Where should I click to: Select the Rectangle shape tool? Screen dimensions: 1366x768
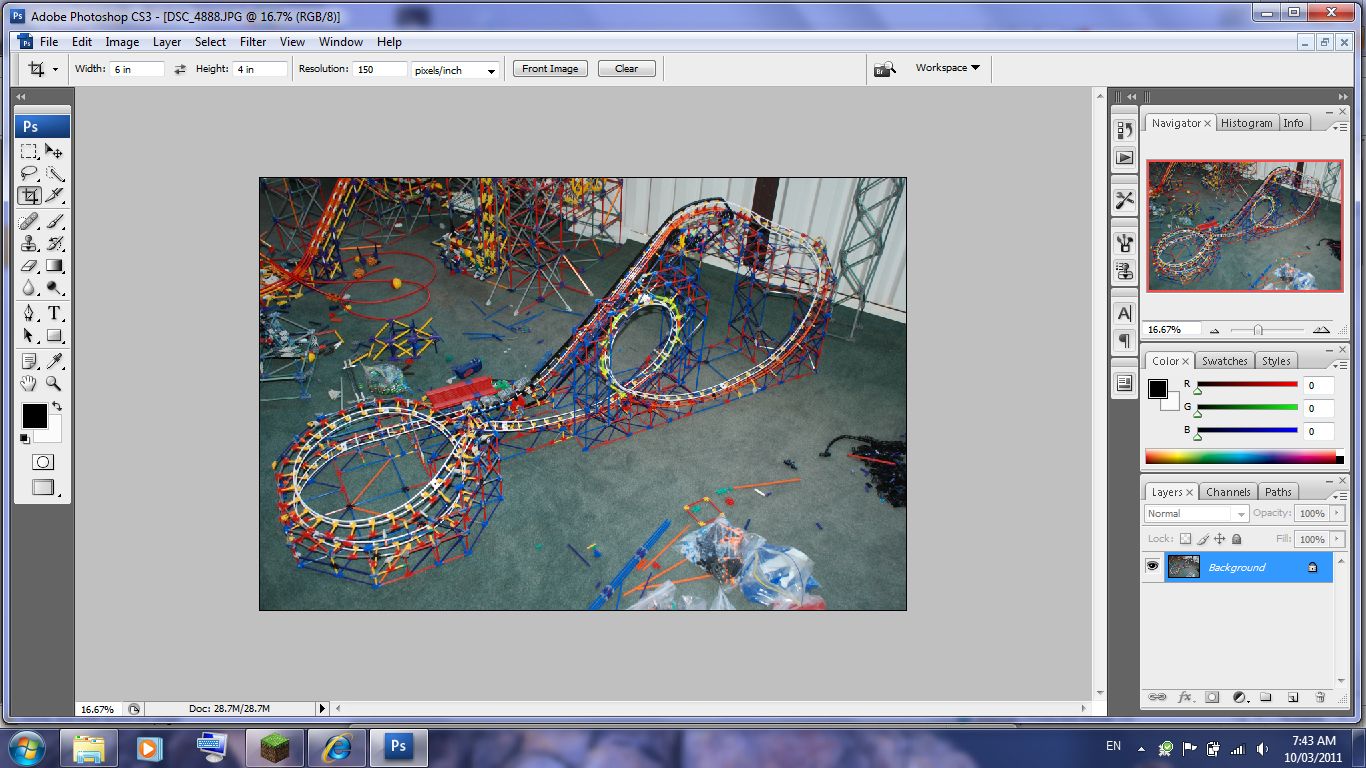point(54,336)
